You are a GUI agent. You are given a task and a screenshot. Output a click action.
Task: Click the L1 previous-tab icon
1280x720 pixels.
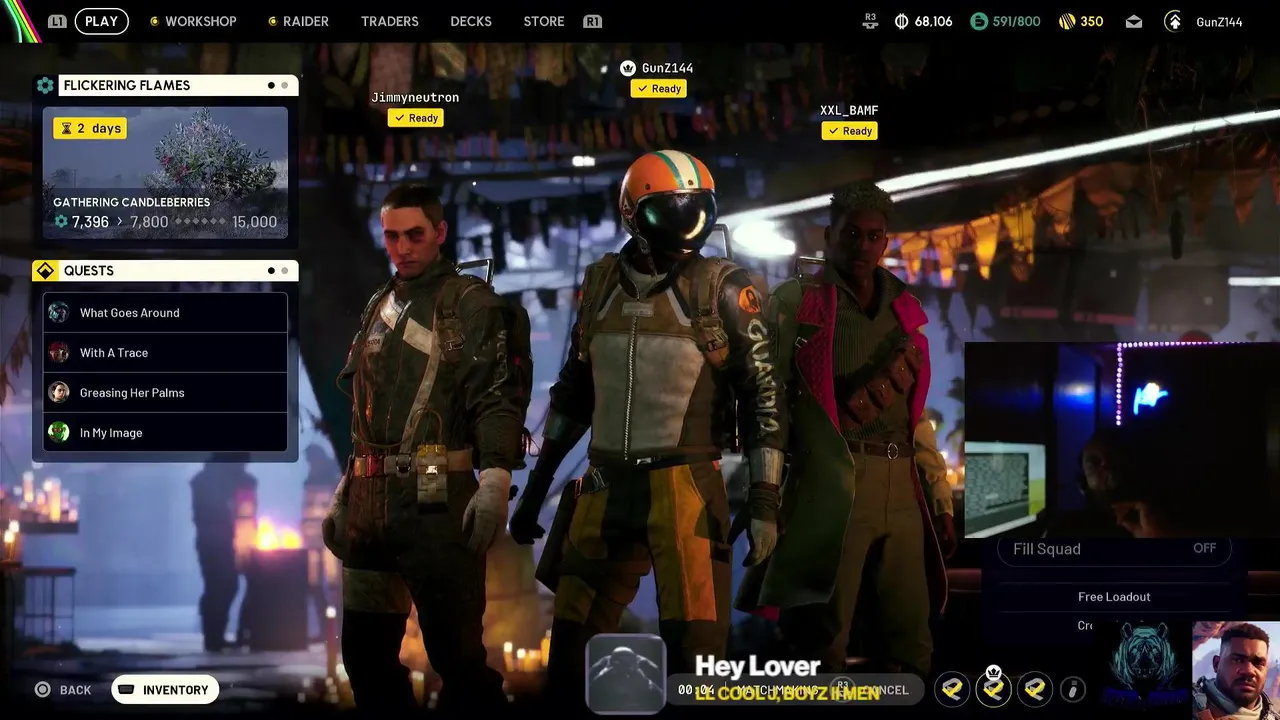click(57, 21)
